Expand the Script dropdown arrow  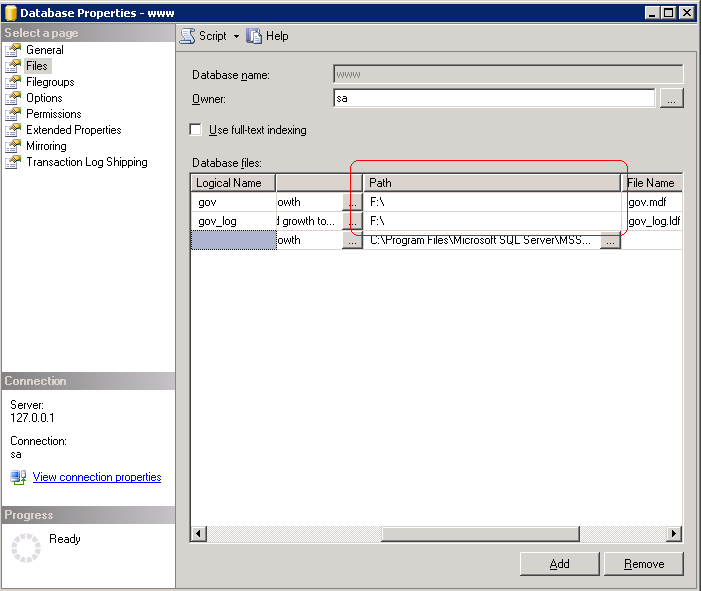pos(236,36)
